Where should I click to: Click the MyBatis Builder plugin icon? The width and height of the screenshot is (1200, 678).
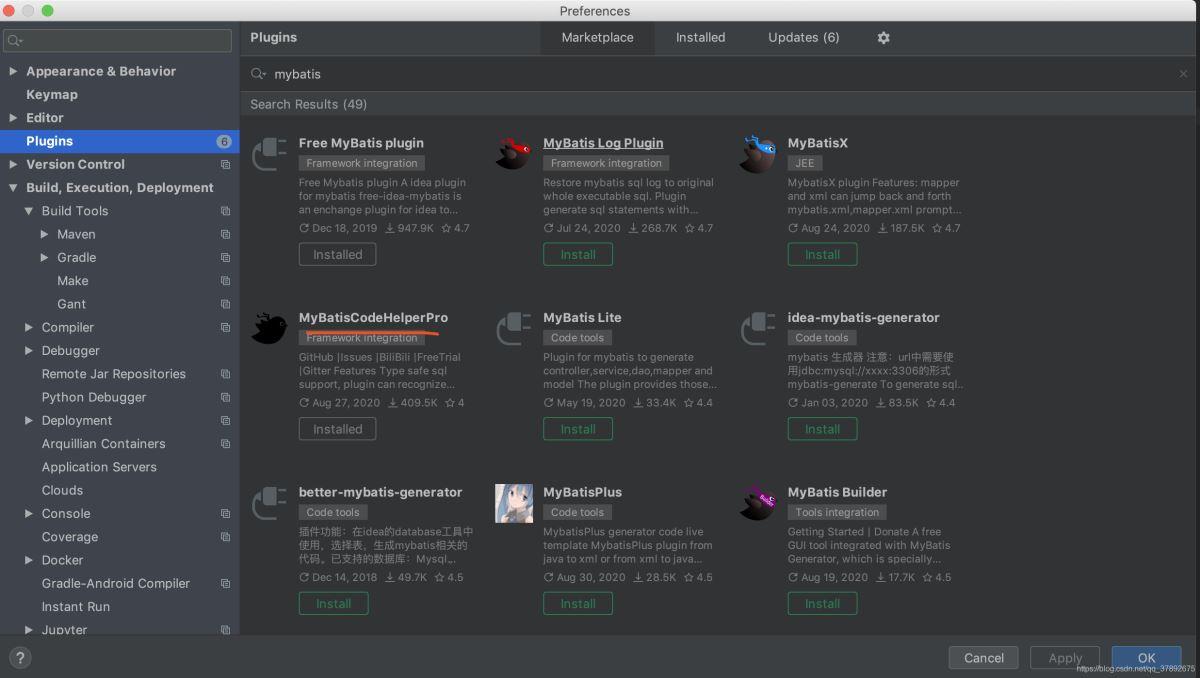tap(758, 502)
